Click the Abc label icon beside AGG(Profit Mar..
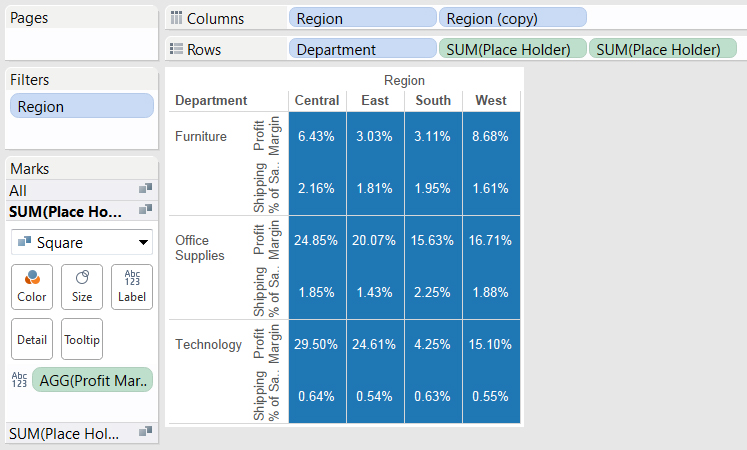Image resolution: width=747 pixels, height=450 pixels. [x=19, y=380]
